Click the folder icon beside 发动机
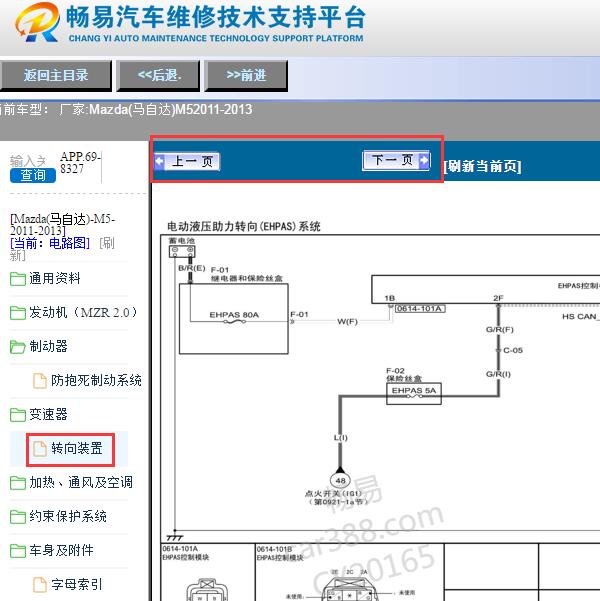This screenshot has width=600, height=601. [18, 313]
